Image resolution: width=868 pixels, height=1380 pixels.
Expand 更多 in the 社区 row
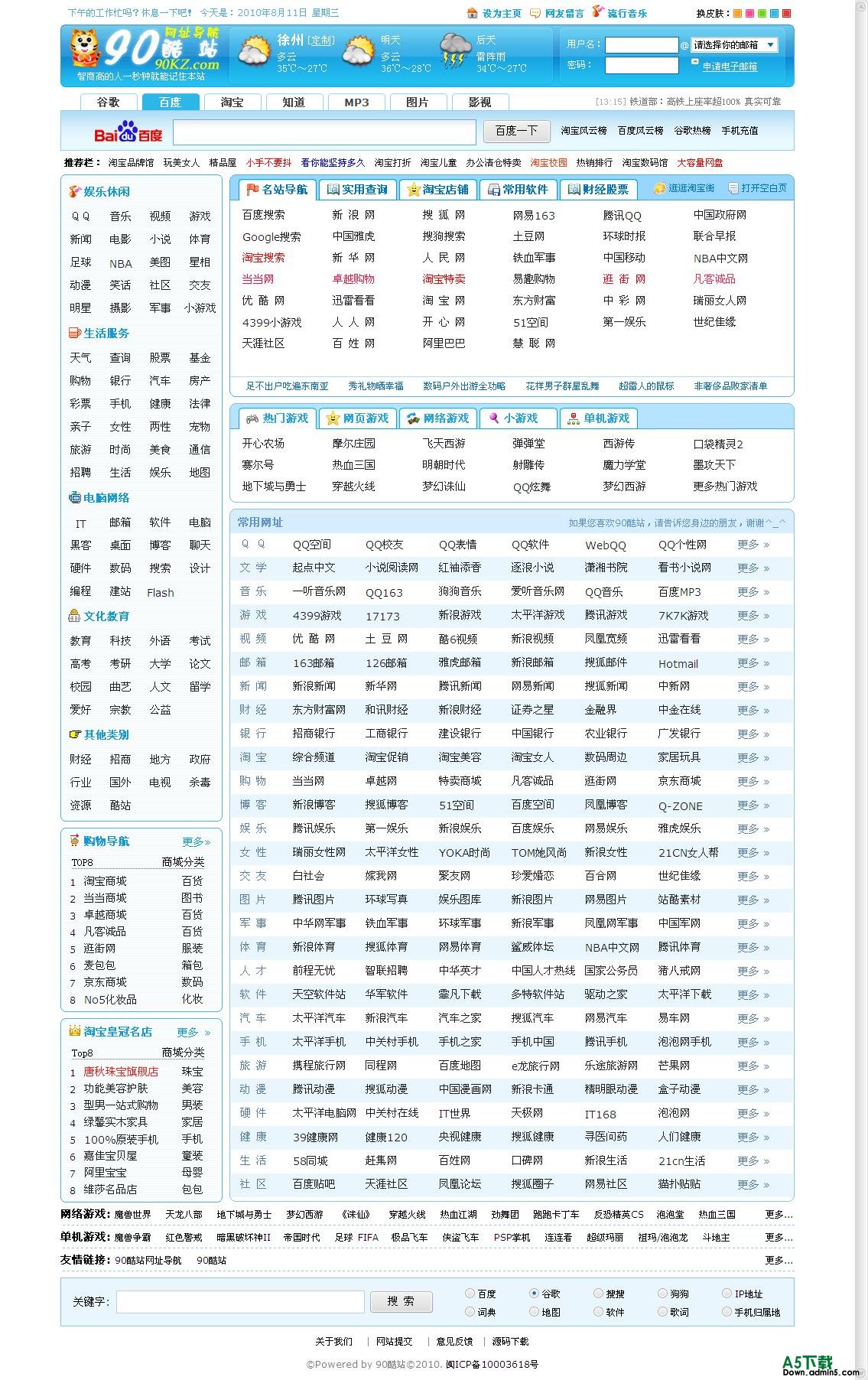[x=753, y=1185]
